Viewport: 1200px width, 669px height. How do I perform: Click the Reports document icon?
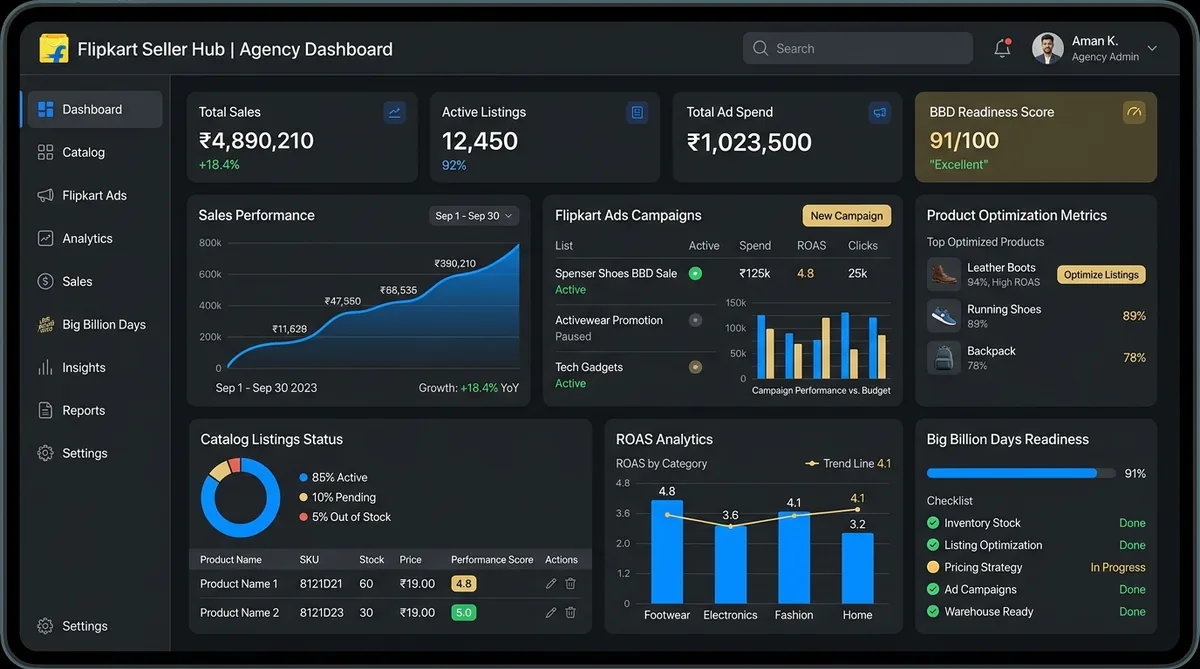(45, 410)
